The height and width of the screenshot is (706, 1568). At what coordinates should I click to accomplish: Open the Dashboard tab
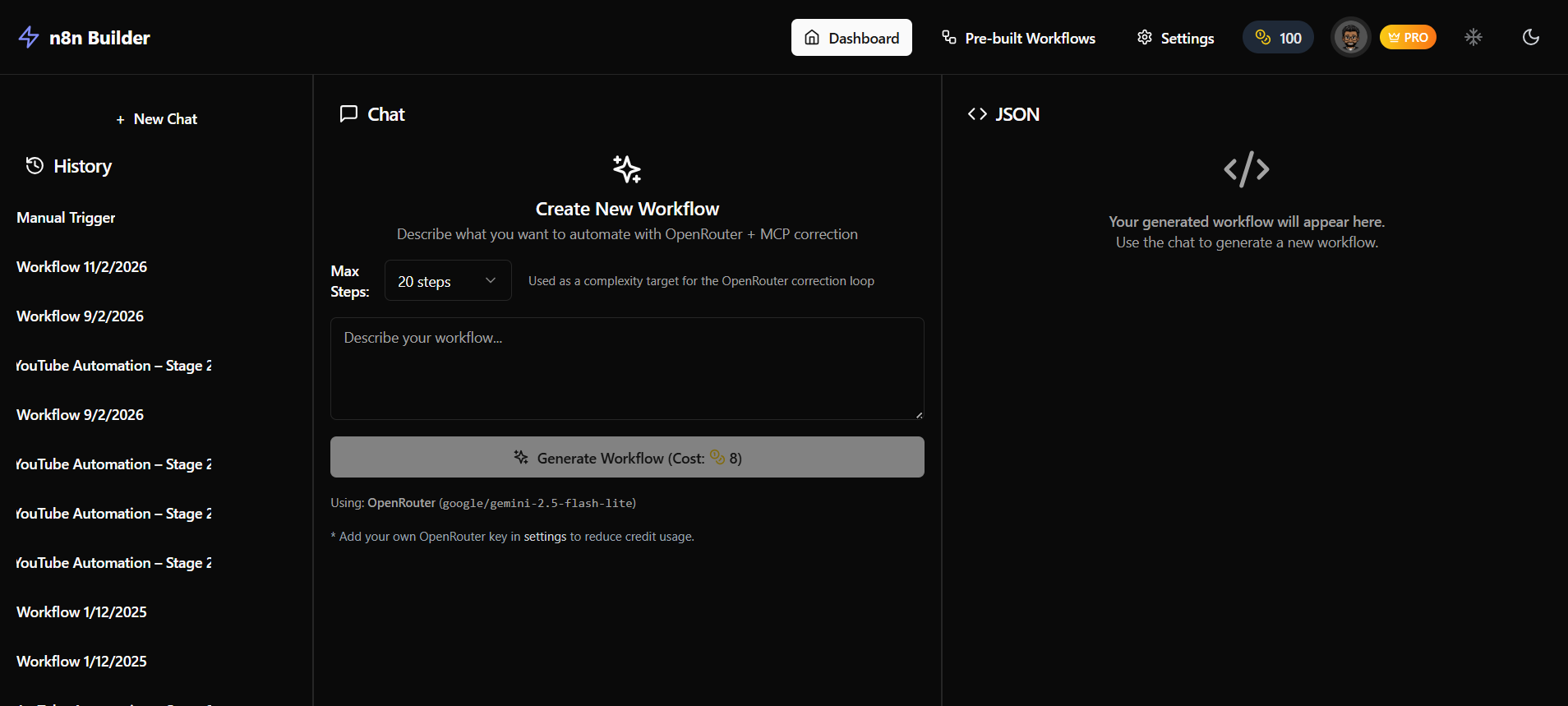[851, 38]
